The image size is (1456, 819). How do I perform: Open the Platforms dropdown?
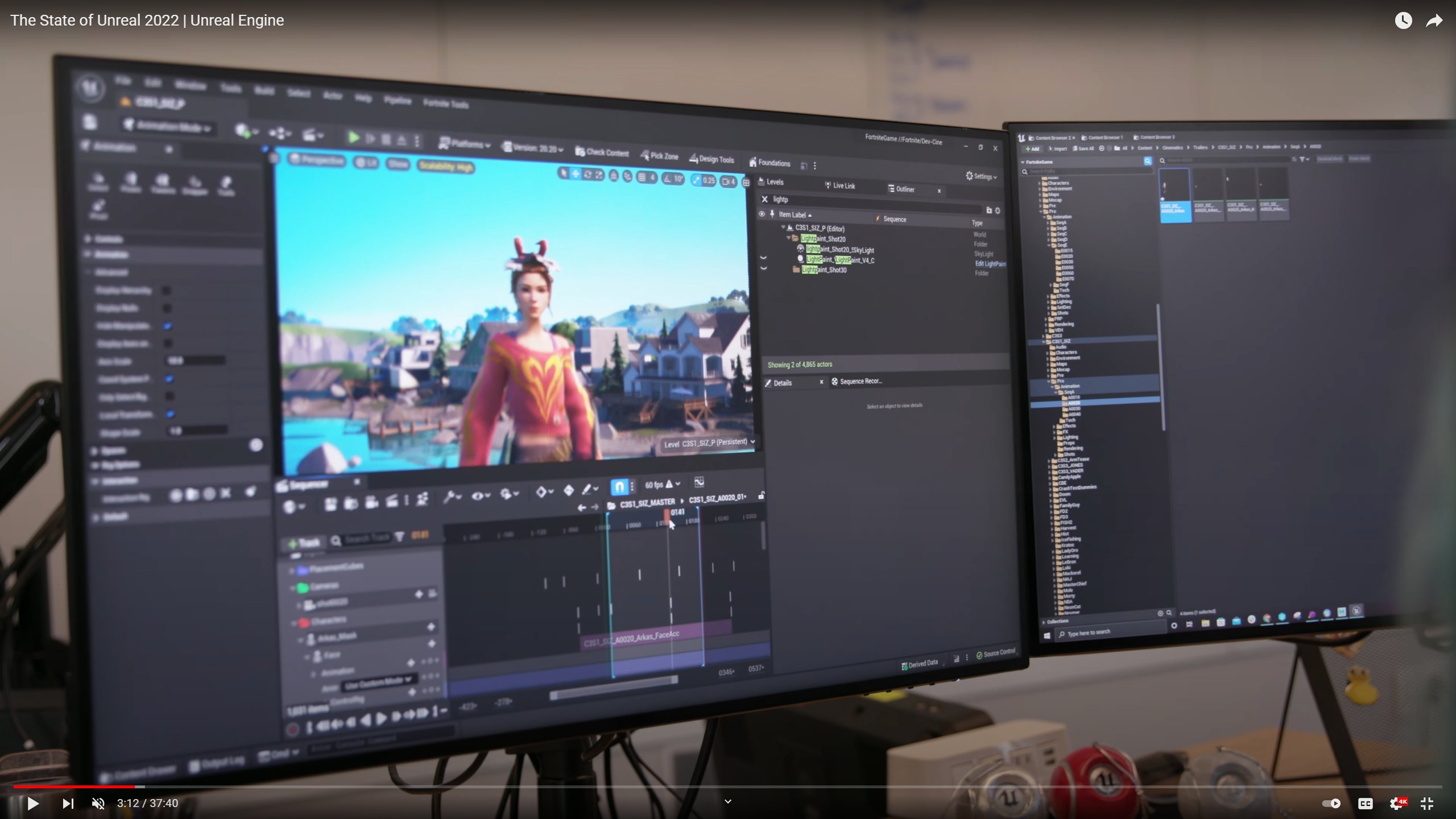pos(465,144)
